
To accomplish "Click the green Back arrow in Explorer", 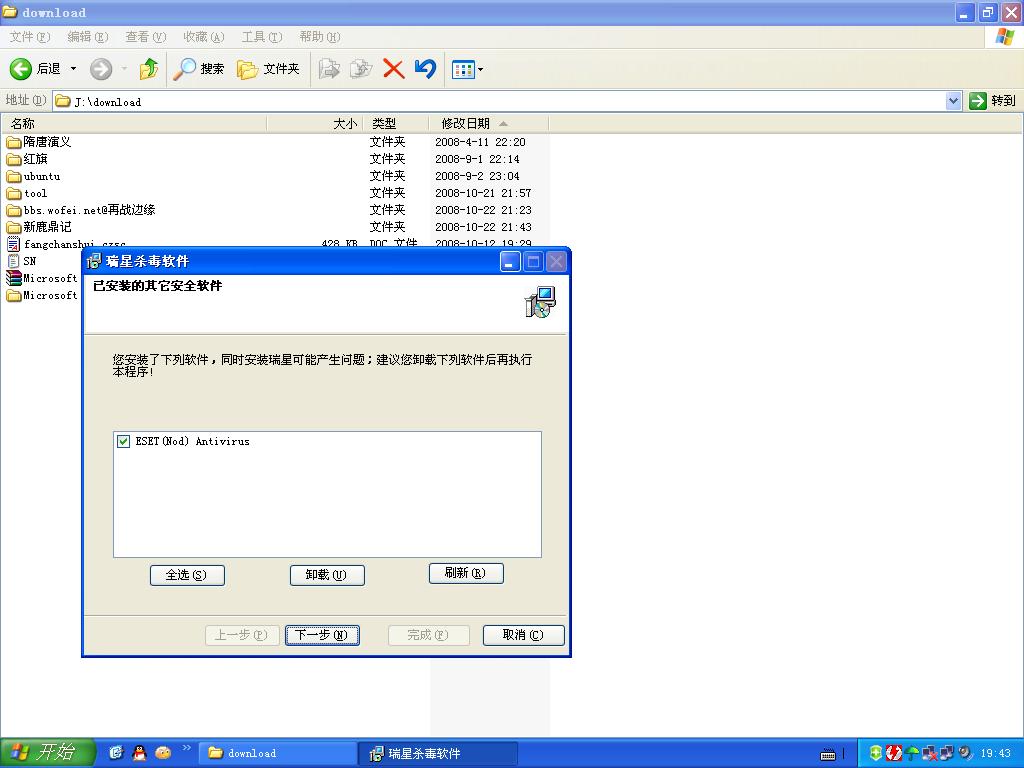I will pyautogui.click(x=20, y=69).
